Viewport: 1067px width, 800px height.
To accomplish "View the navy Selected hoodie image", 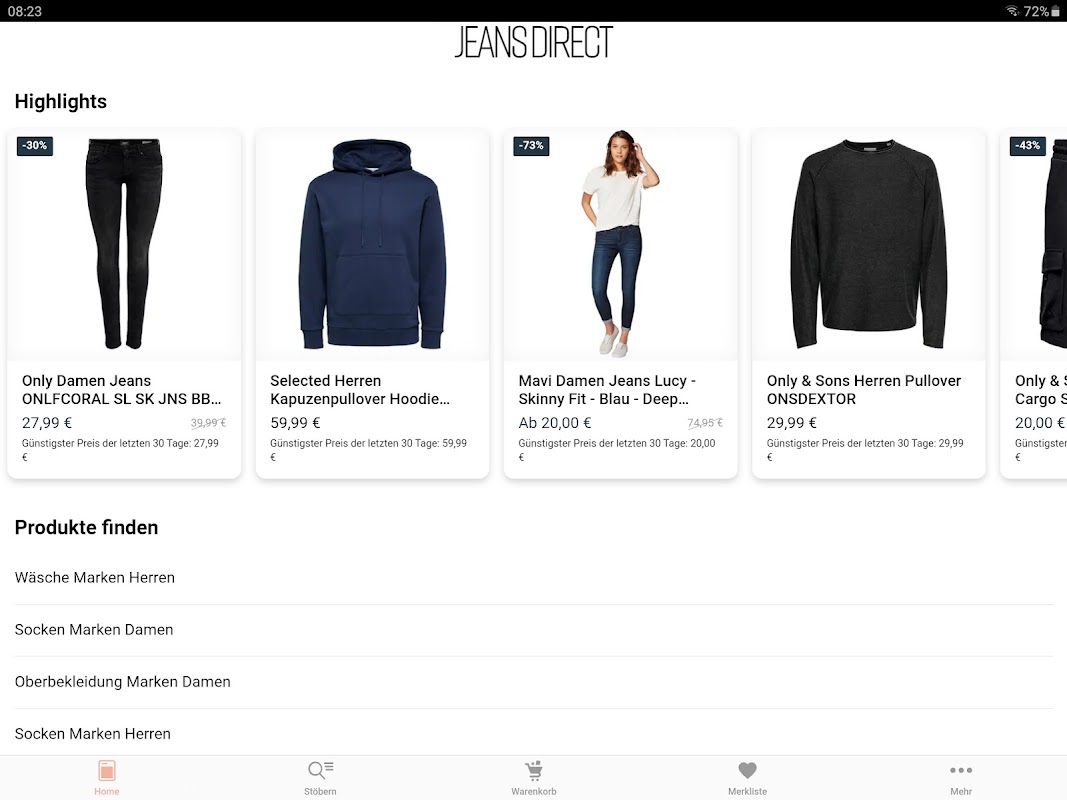I will [x=372, y=244].
